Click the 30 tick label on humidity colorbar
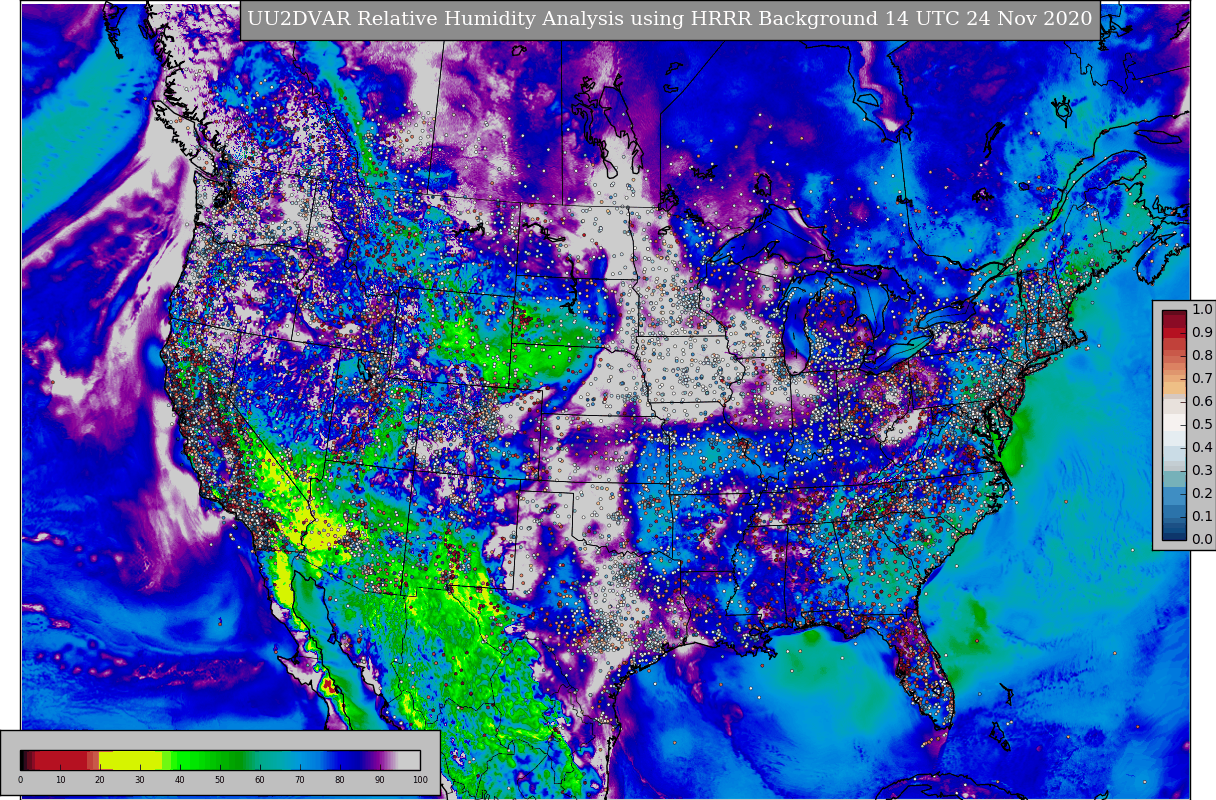1216x800 pixels. tap(140, 780)
